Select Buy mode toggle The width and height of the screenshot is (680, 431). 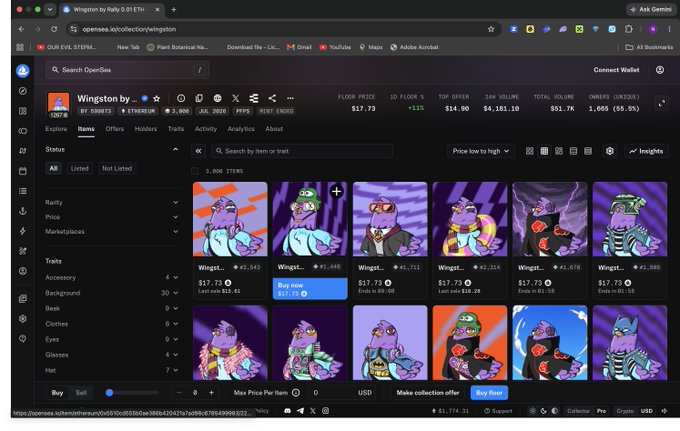(x=57, y=393)
